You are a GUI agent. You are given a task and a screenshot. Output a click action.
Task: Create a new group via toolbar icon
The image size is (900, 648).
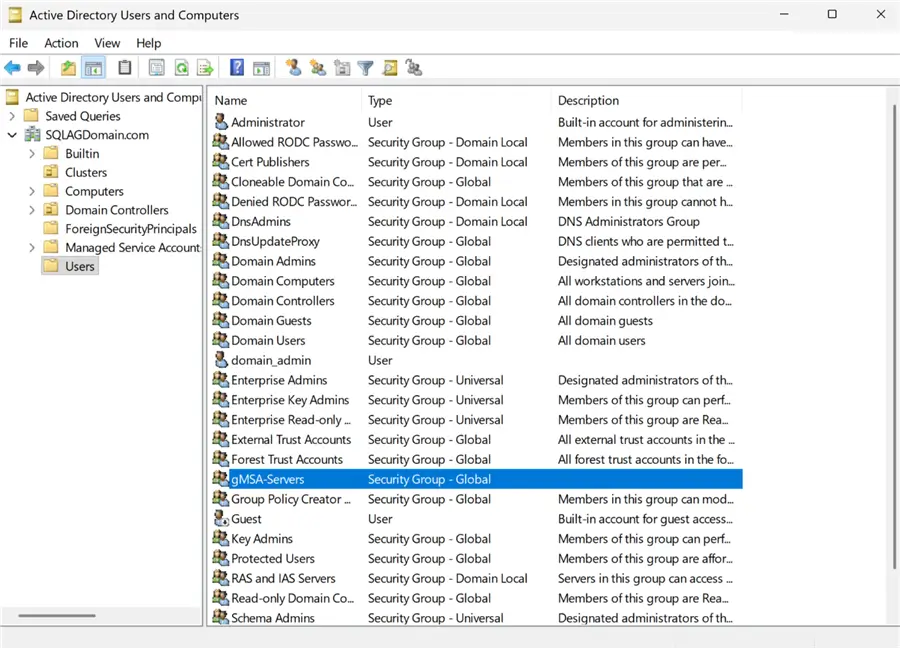tap(317, 68)
